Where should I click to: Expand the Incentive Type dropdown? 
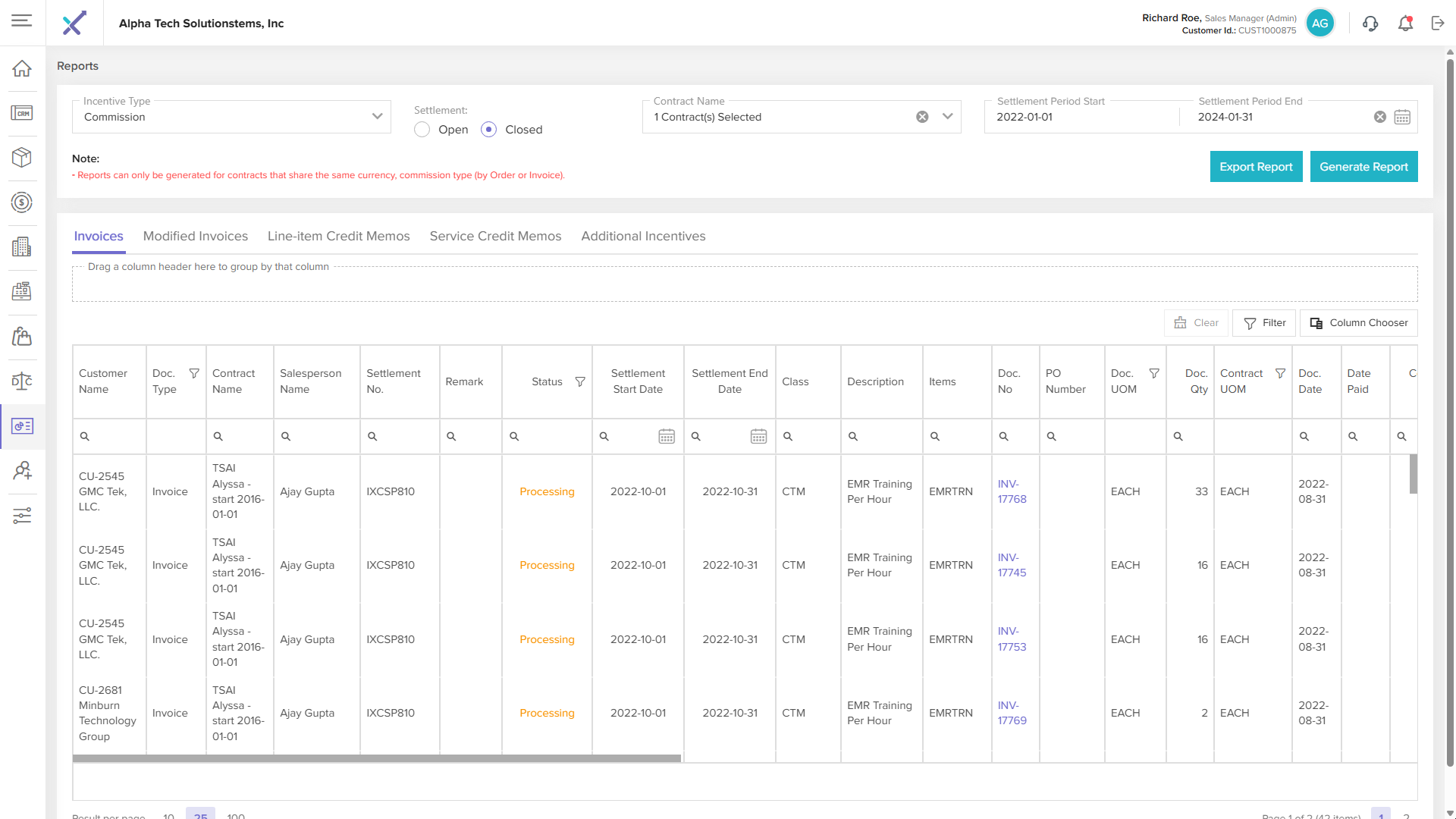coord(377,117)
